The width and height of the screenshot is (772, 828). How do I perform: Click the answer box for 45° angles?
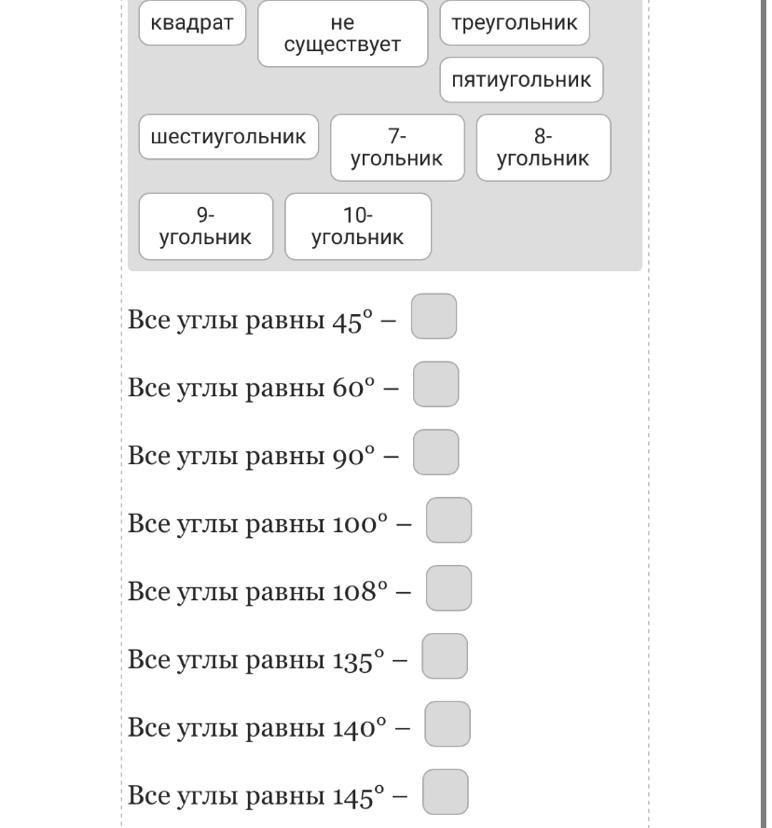tap(434, 317)
